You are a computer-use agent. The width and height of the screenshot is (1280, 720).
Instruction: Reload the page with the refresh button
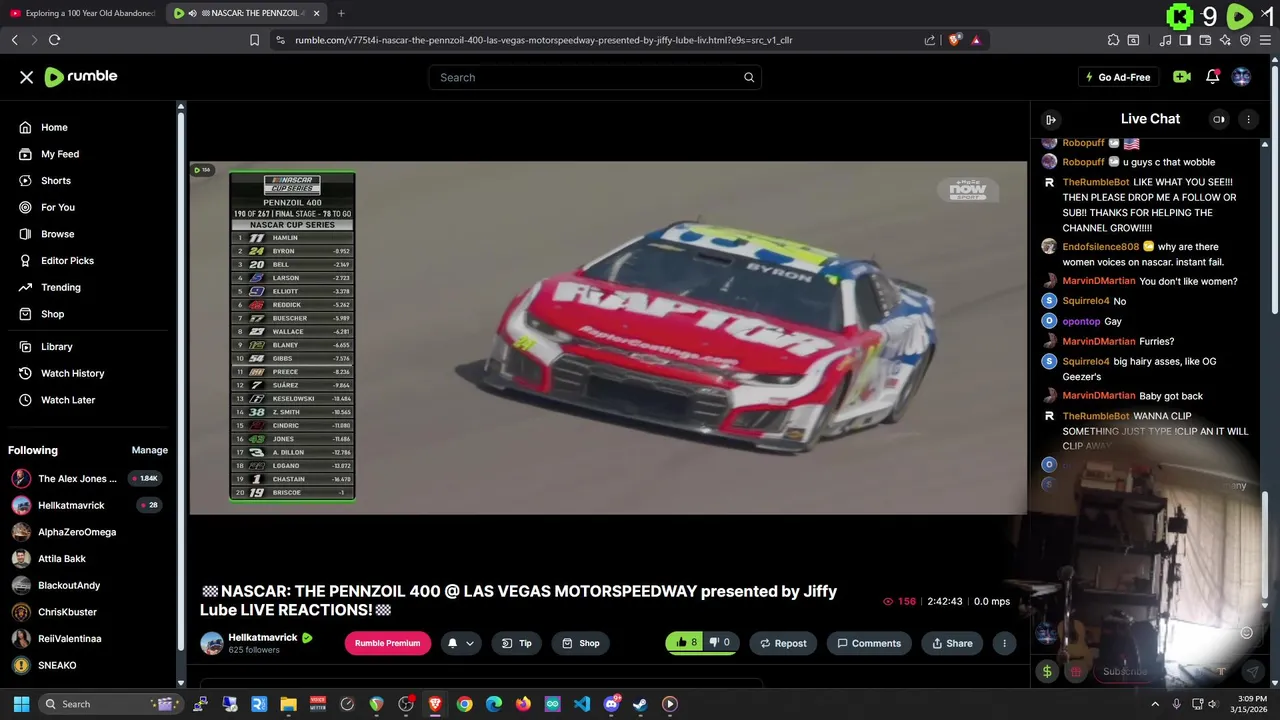[54, 40]
